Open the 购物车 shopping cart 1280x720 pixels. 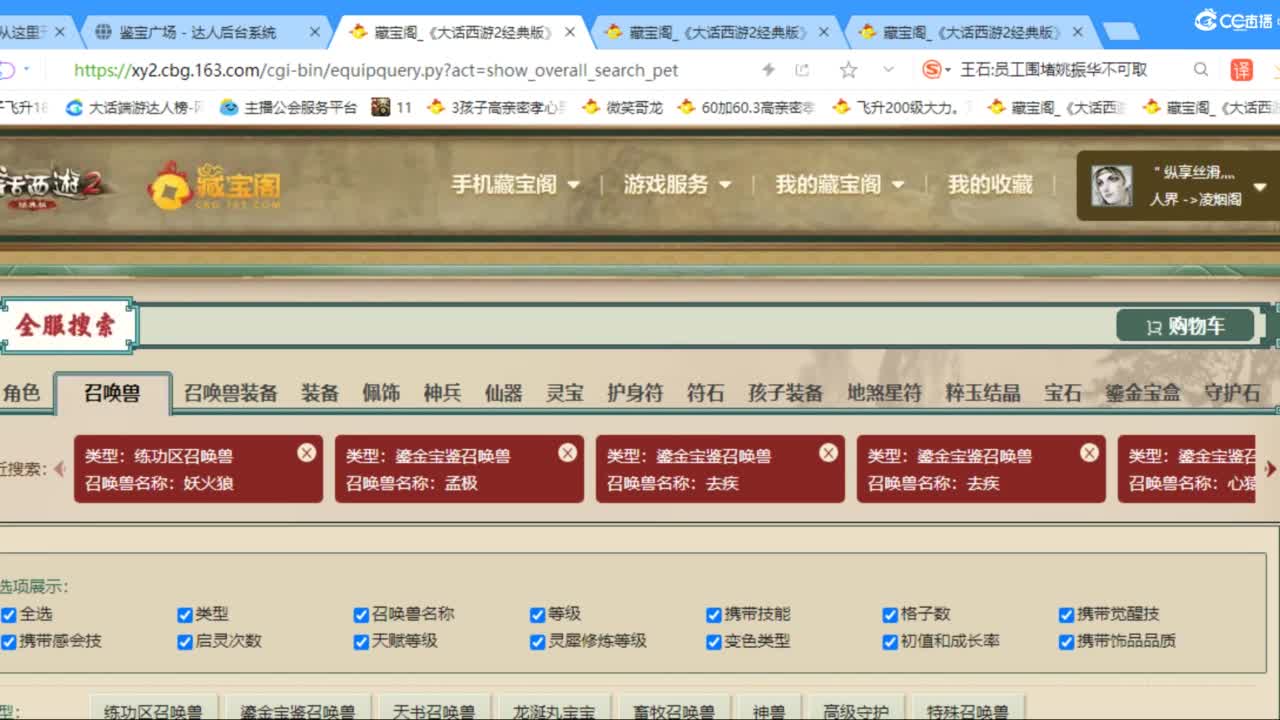(1185, 325)
